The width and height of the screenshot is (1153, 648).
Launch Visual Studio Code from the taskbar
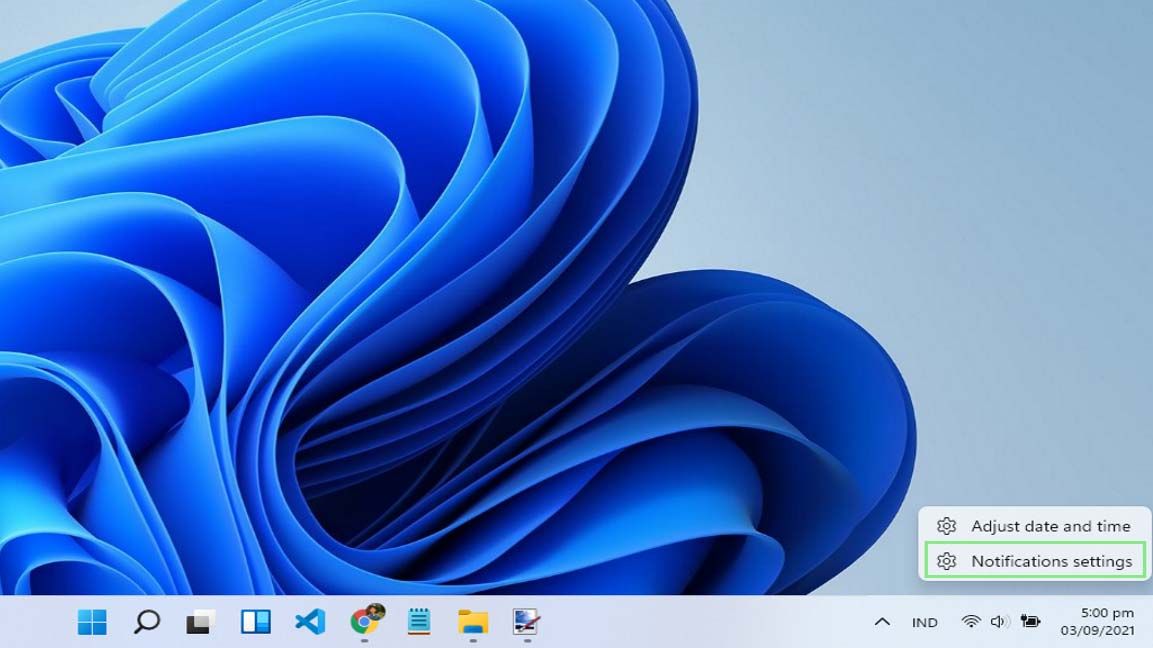coord(310,622)
